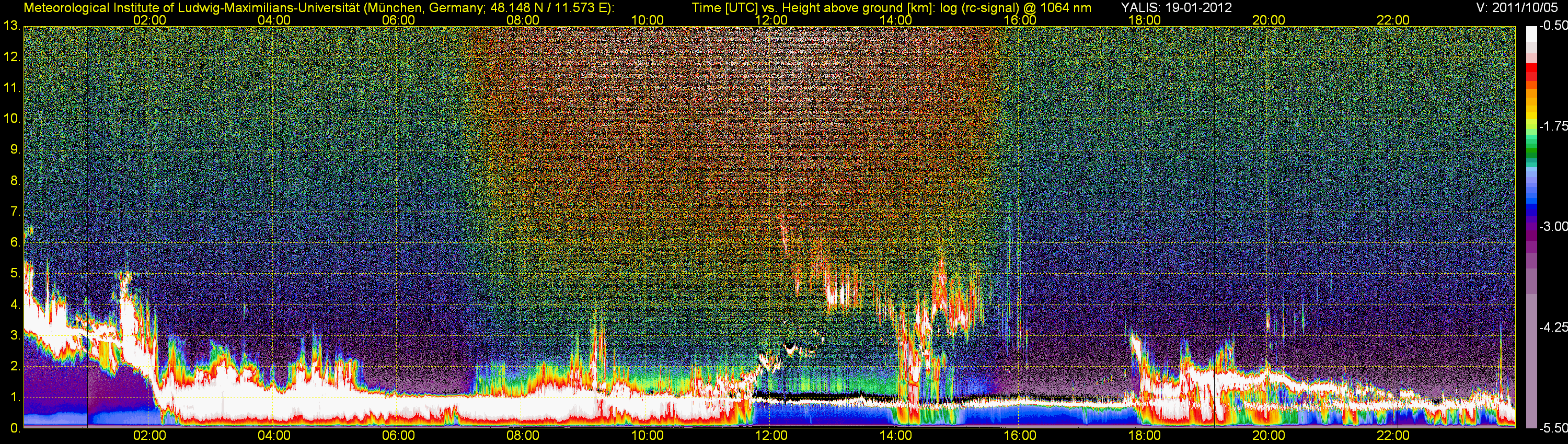Click the '-3.00' color scale value
The image size is (1568, 444).
tap(1553, 227)
